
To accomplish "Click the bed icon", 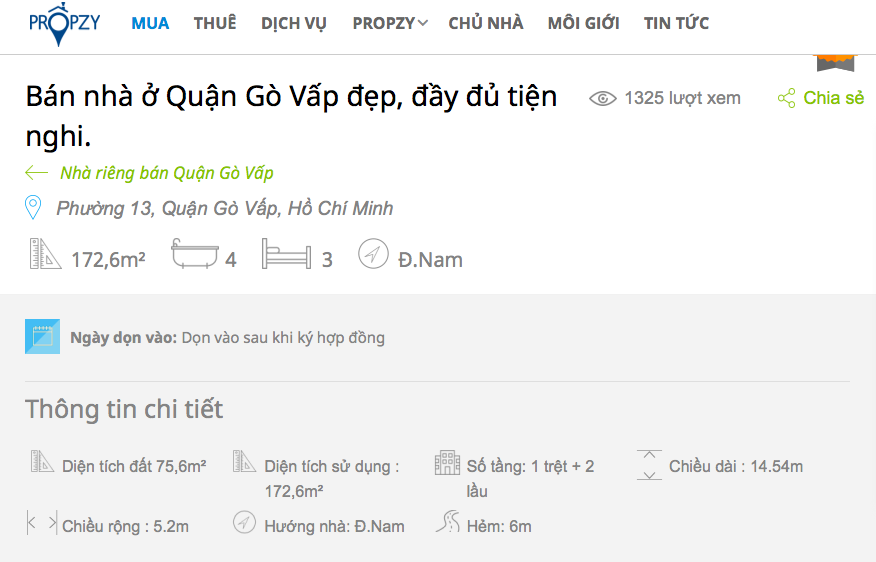I will pyautogui.click(x=286, y=255).
